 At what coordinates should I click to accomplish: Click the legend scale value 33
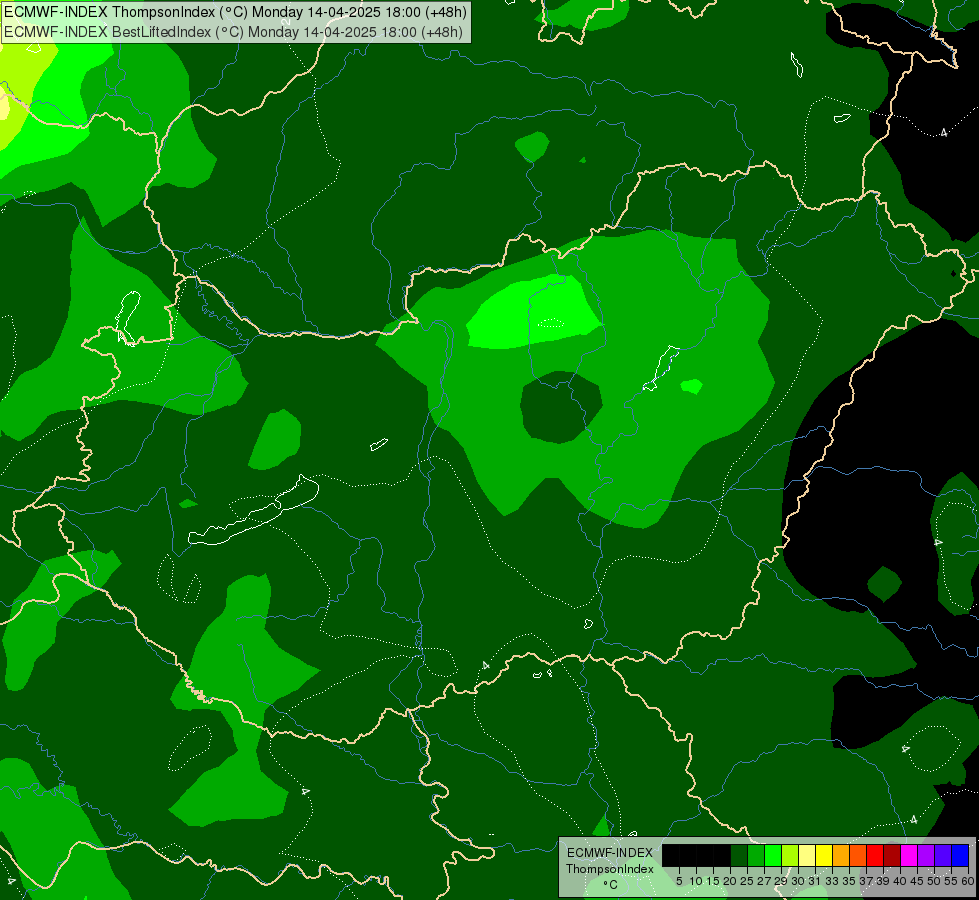point(832,881)
